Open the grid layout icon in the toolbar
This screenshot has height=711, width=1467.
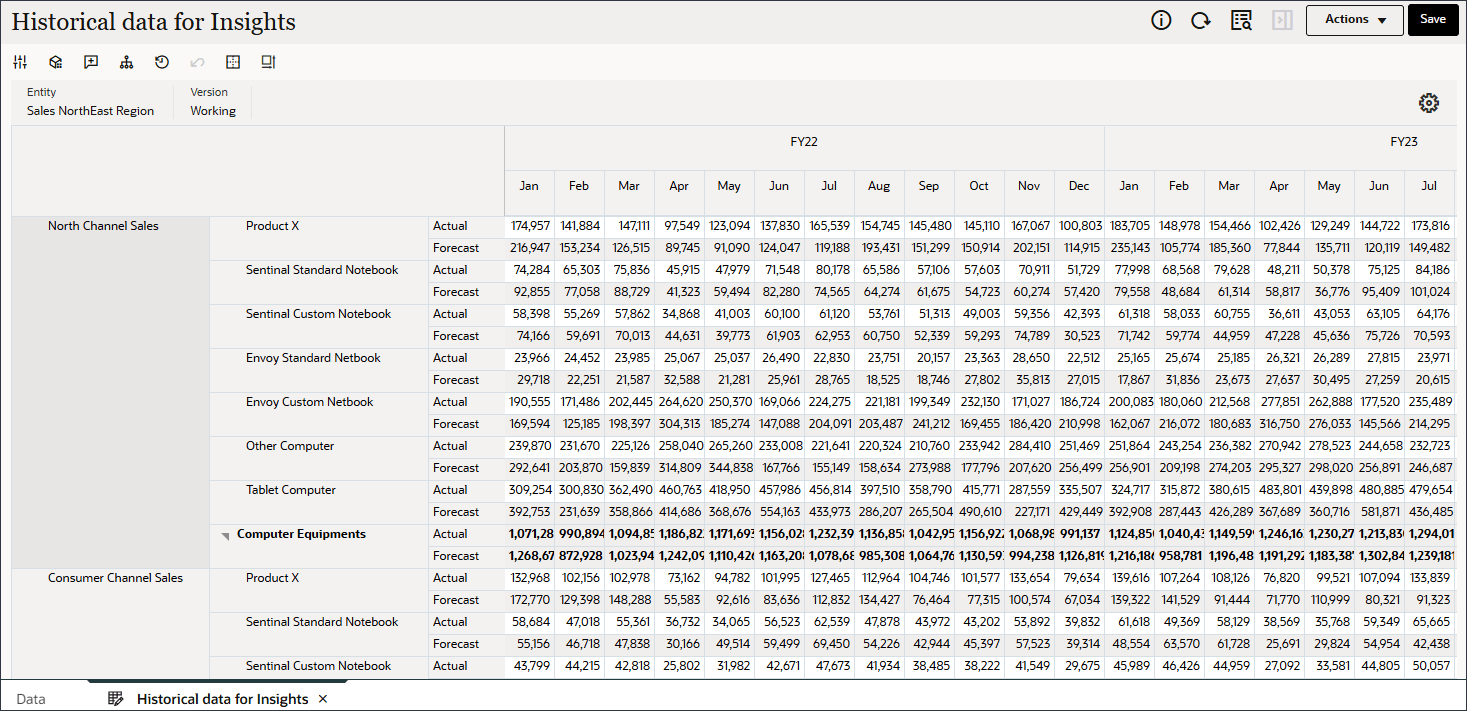233,62
